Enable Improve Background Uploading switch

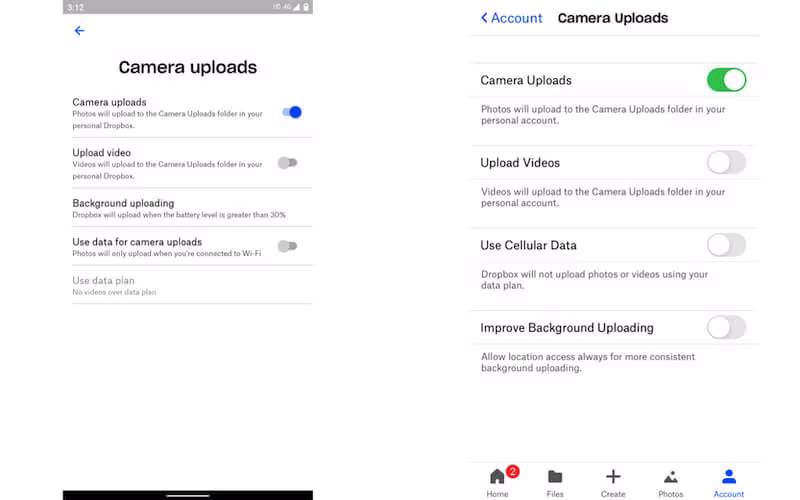click(x=726, y=328)
